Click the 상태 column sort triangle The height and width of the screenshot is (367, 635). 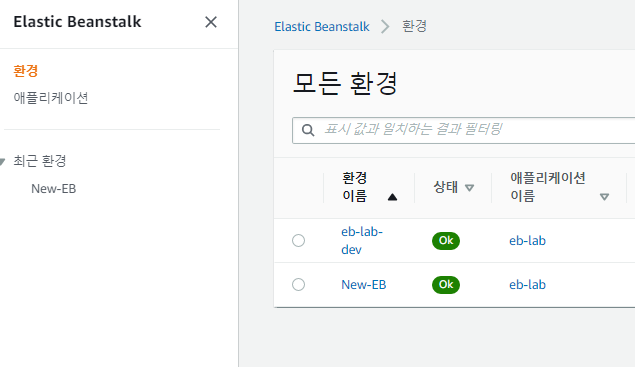click(x=469, y=188)
